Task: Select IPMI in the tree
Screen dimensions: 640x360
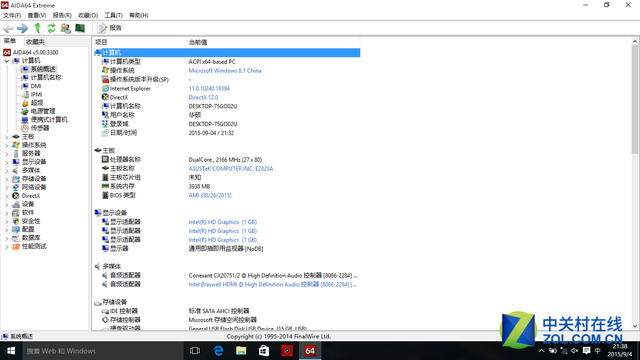Action: click(x=36, y=94)
